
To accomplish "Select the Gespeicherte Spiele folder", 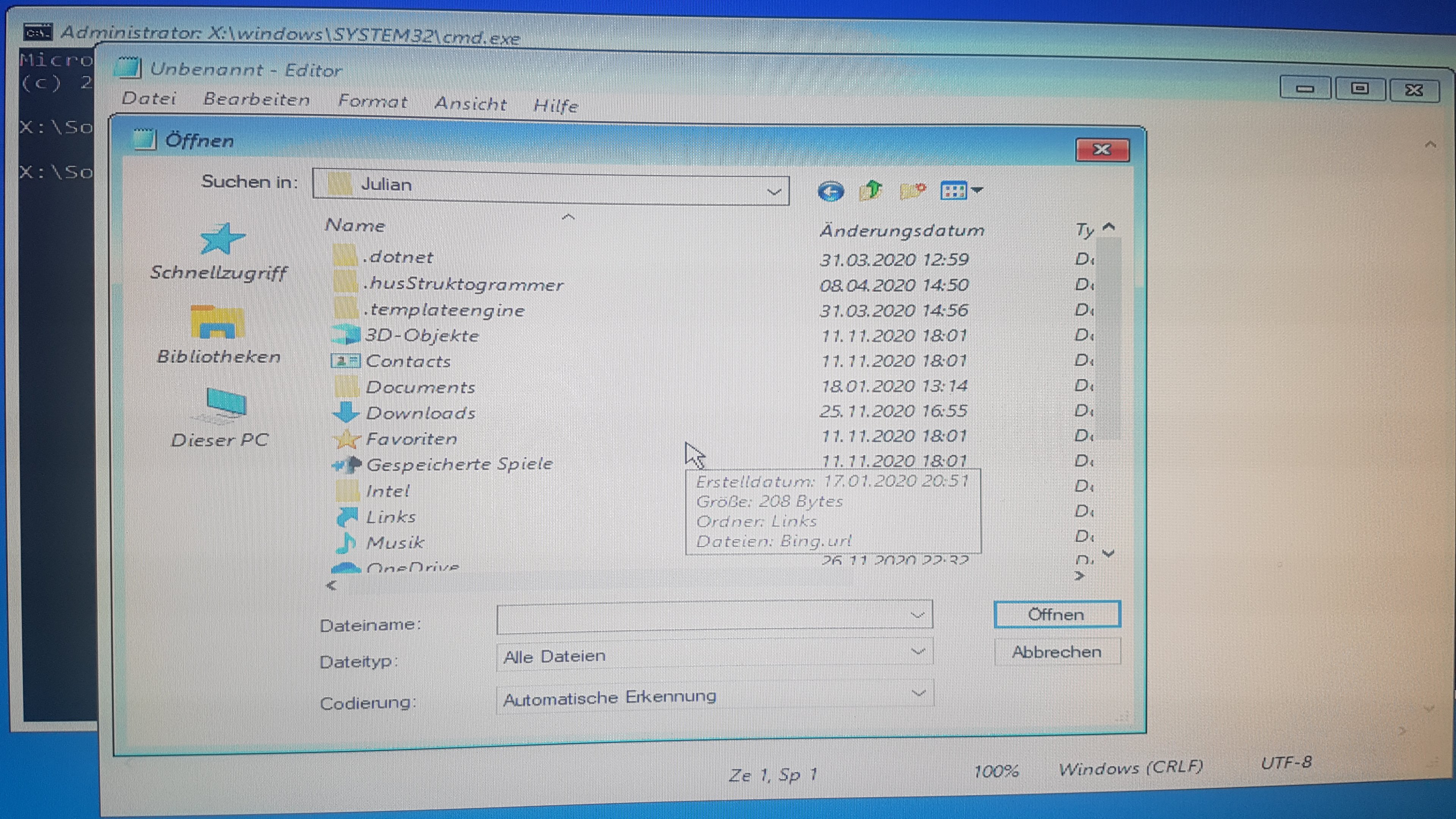I will click(458, 464).
